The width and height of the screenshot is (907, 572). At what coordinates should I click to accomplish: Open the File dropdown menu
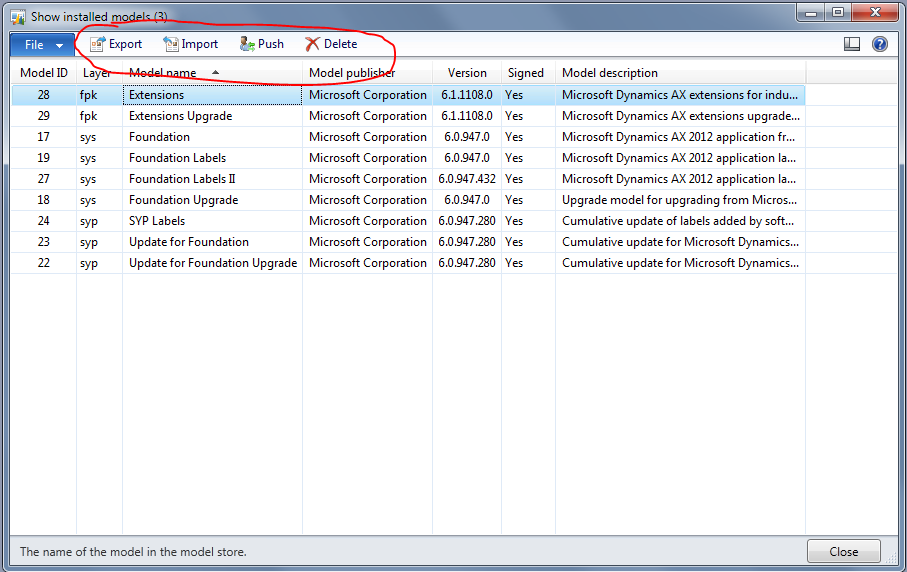pos(42,45)
